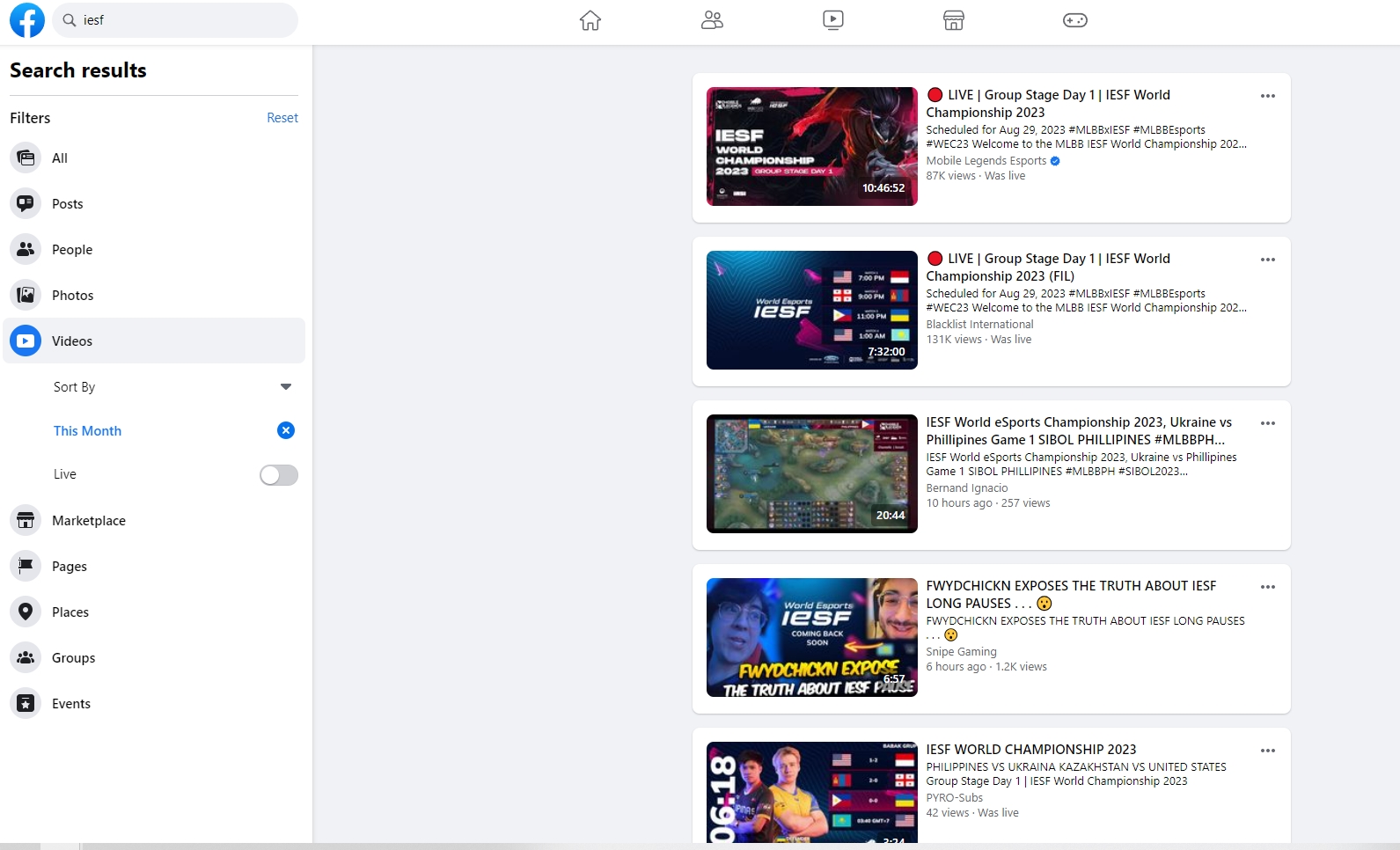Open the This Month date filter
The image size is (1400, 850).
pyautogui.click(x=88, y=431)
